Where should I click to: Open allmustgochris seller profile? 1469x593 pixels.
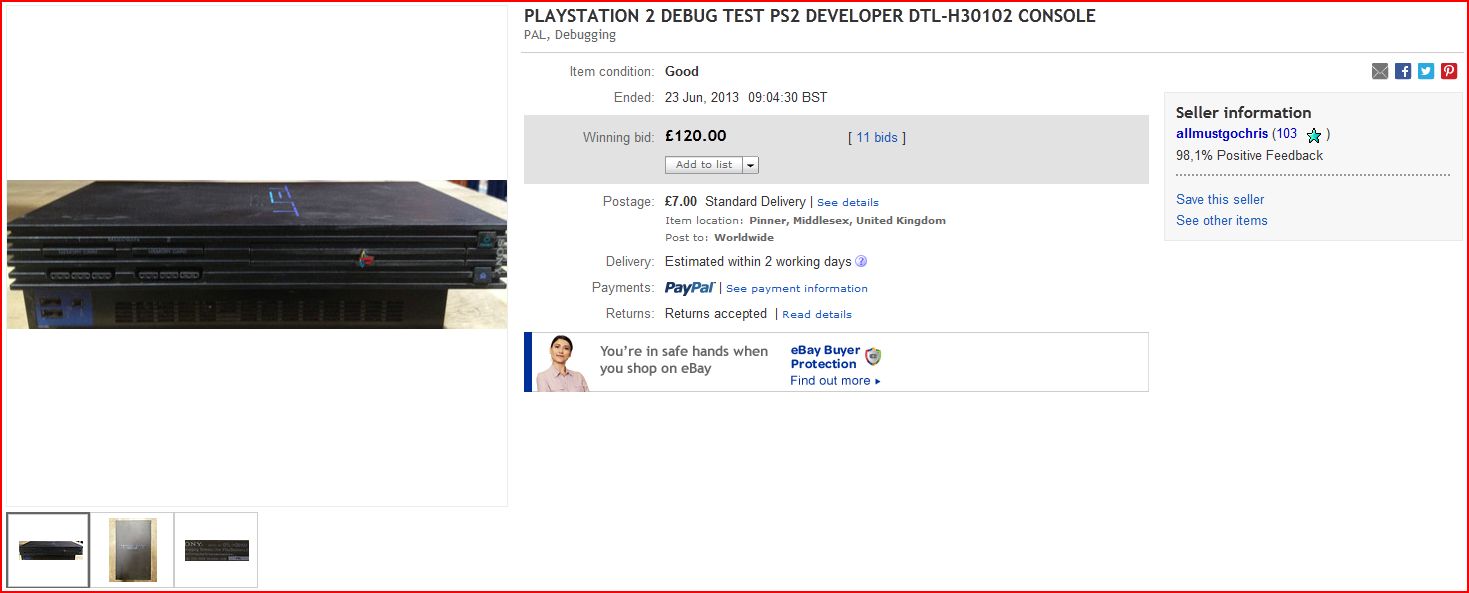[1222, 134]
